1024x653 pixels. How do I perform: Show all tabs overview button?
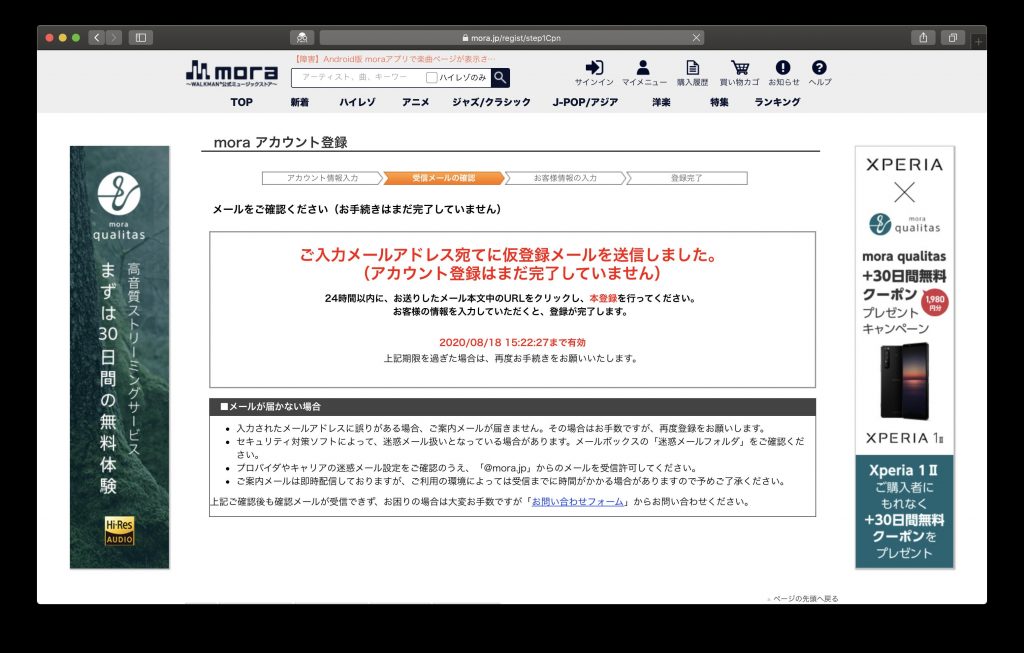[x=953, y=38]
